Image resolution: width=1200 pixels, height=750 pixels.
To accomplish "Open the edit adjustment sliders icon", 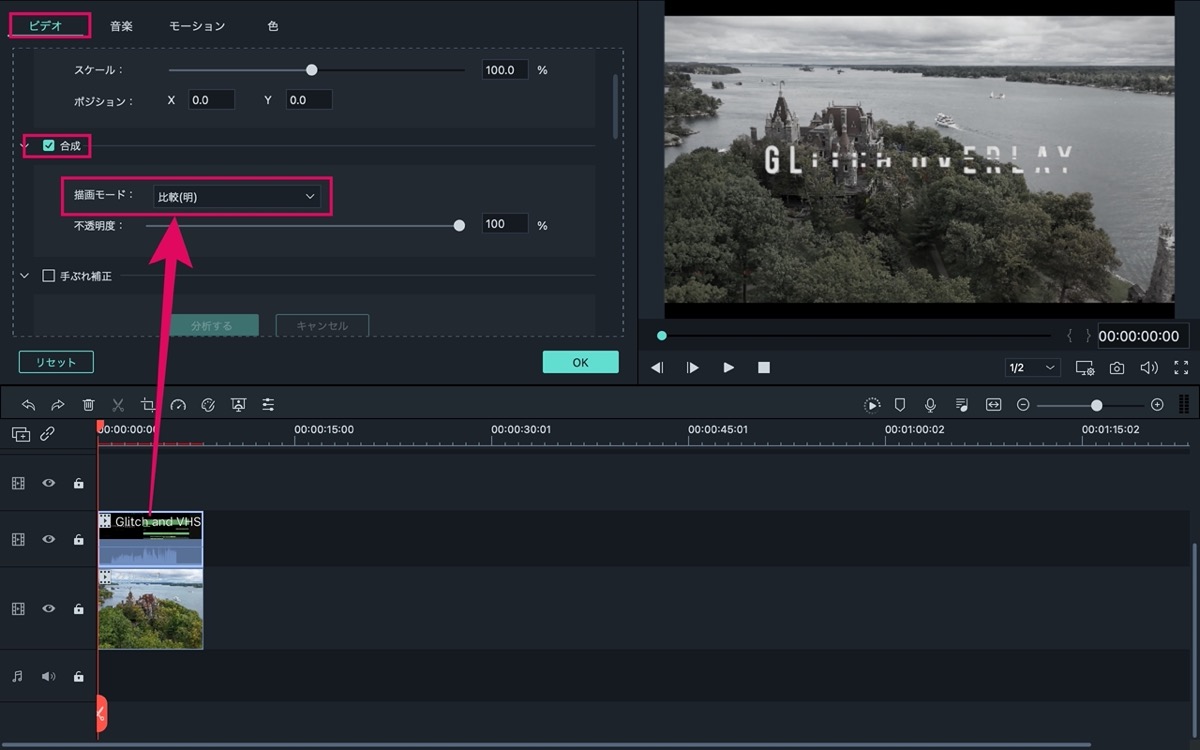I will click(x=268, y=405).
